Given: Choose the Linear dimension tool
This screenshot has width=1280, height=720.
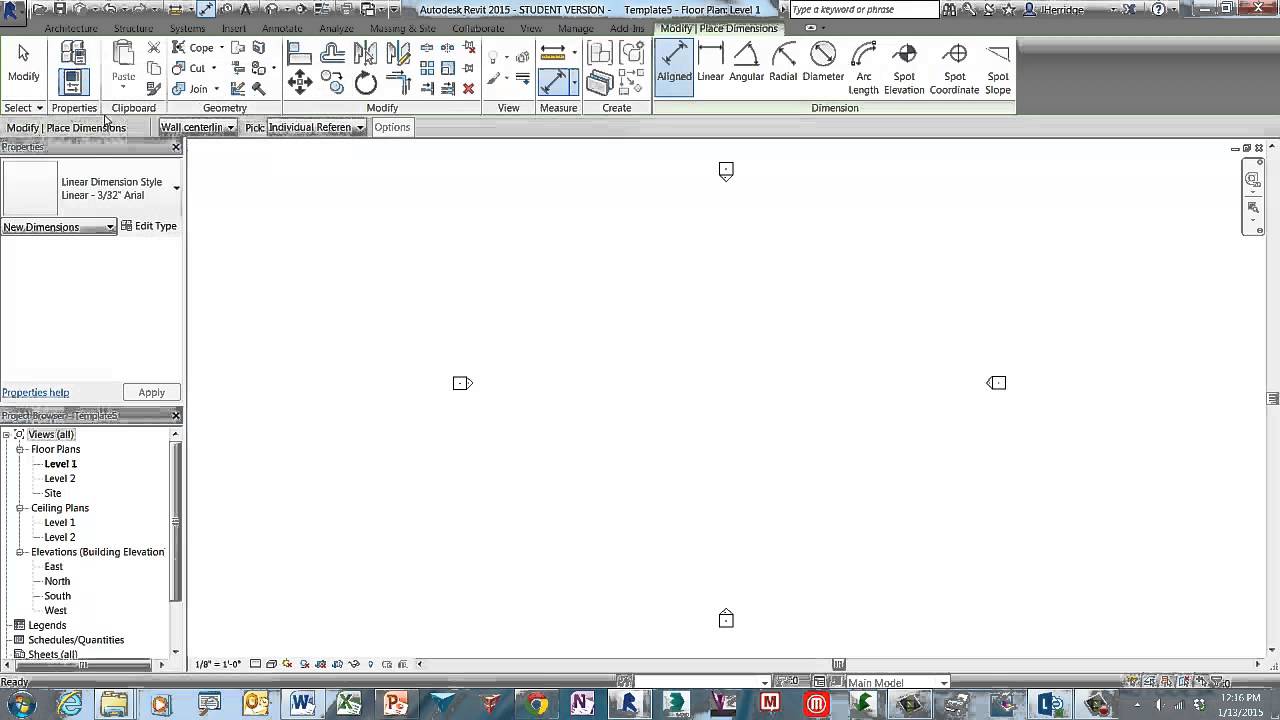Looking at the screenshot, I should click(x=711, y=62).
